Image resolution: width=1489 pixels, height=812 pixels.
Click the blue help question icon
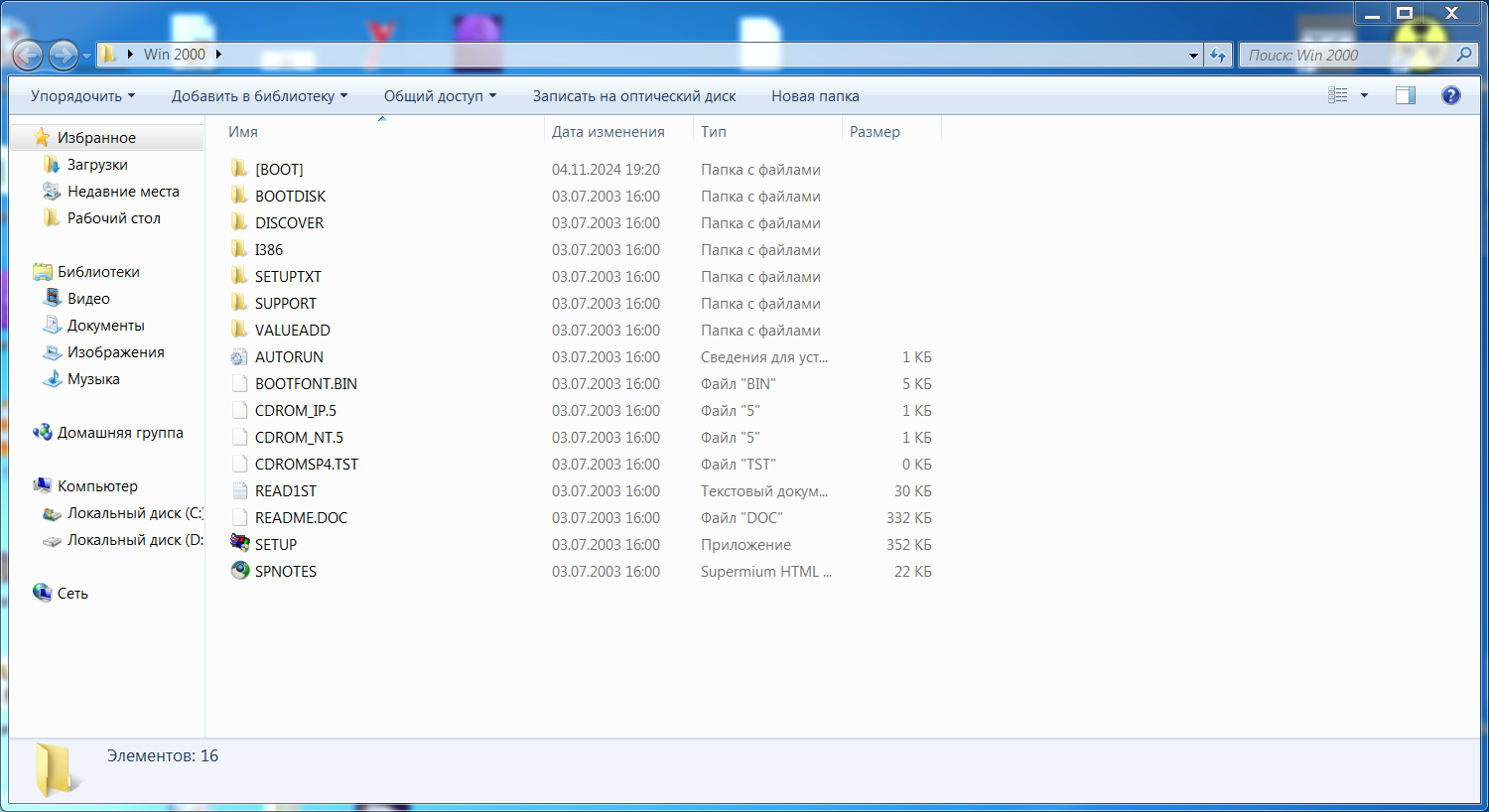(1451, 95)
